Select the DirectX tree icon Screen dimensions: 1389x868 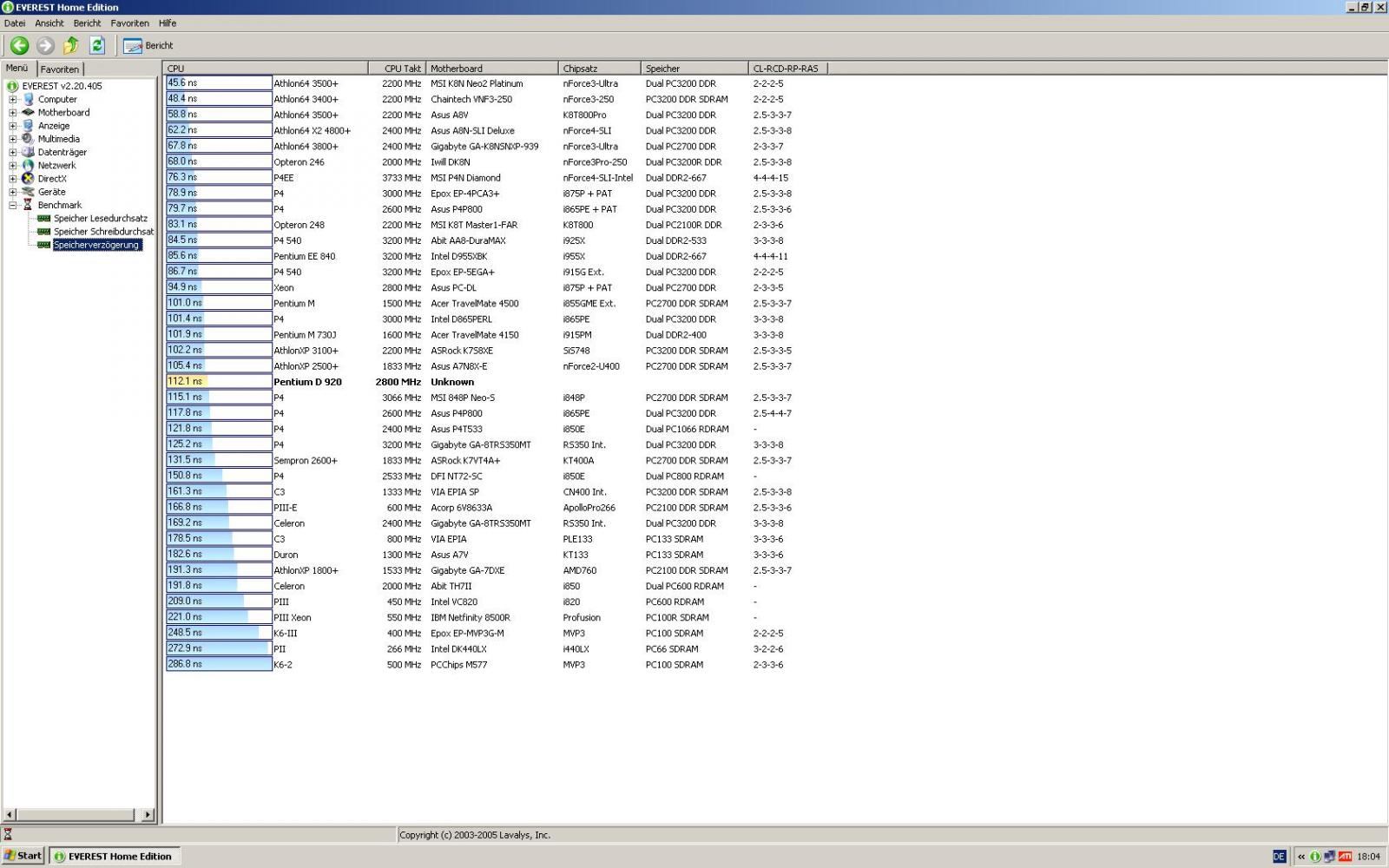coord(28,179)
